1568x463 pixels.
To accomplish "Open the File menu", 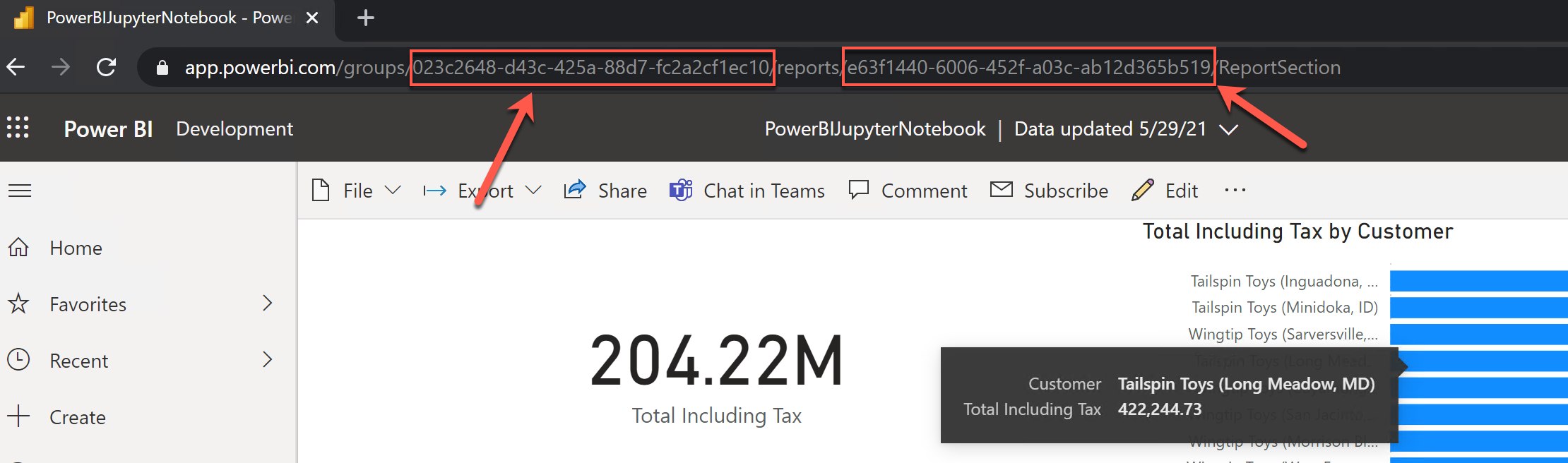I will [357, 191].
